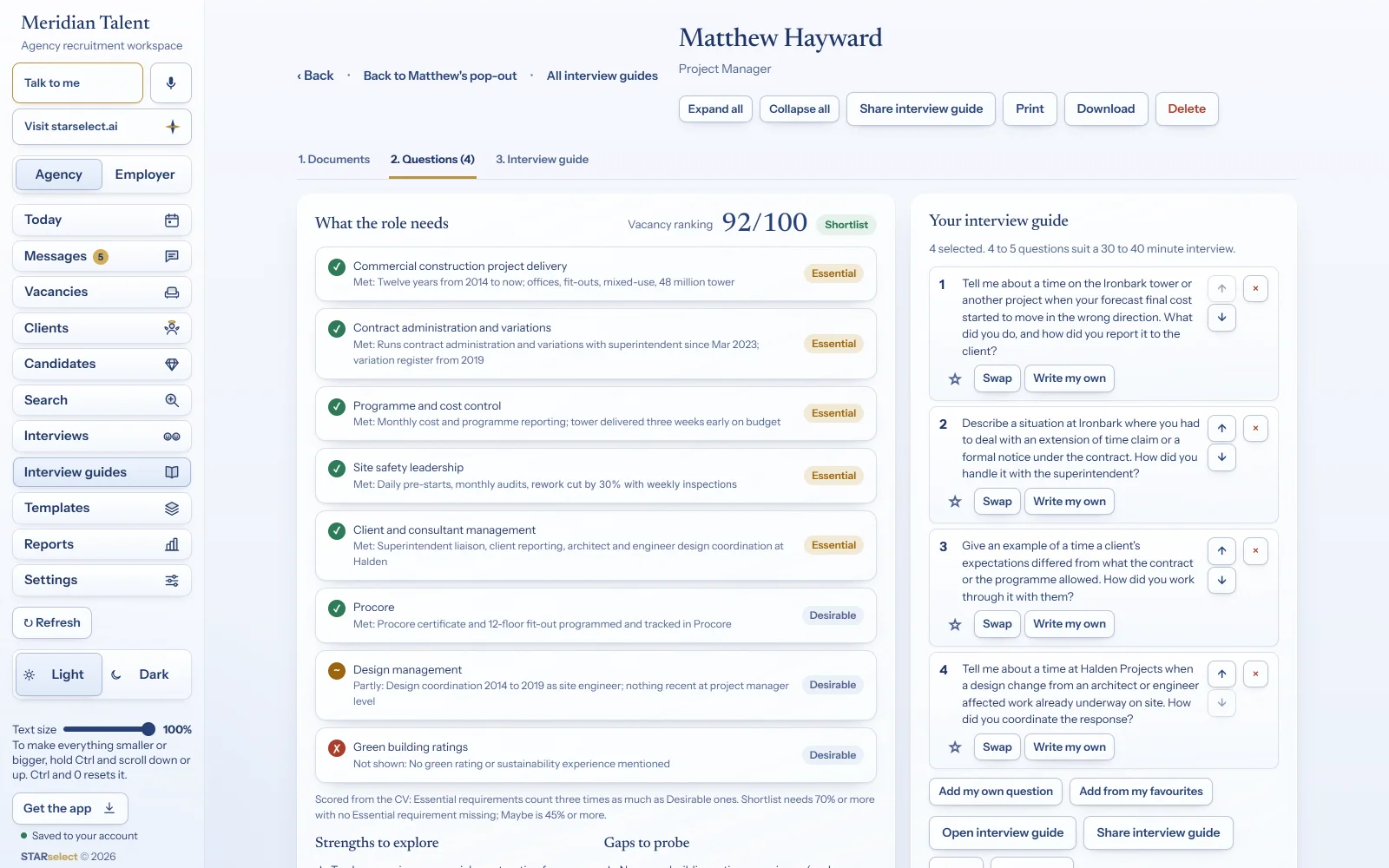
Task: Refresh the workspace
Action: point(52,623)
